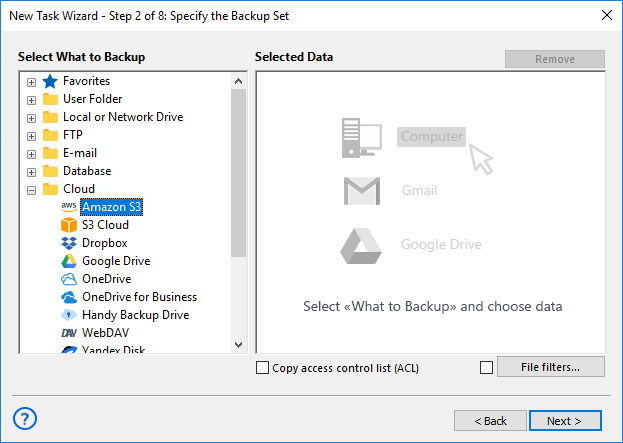The height and width of the screenshot is (443, 623).
Task: Select the OneDrive label
Action: [x=106, y=279]
